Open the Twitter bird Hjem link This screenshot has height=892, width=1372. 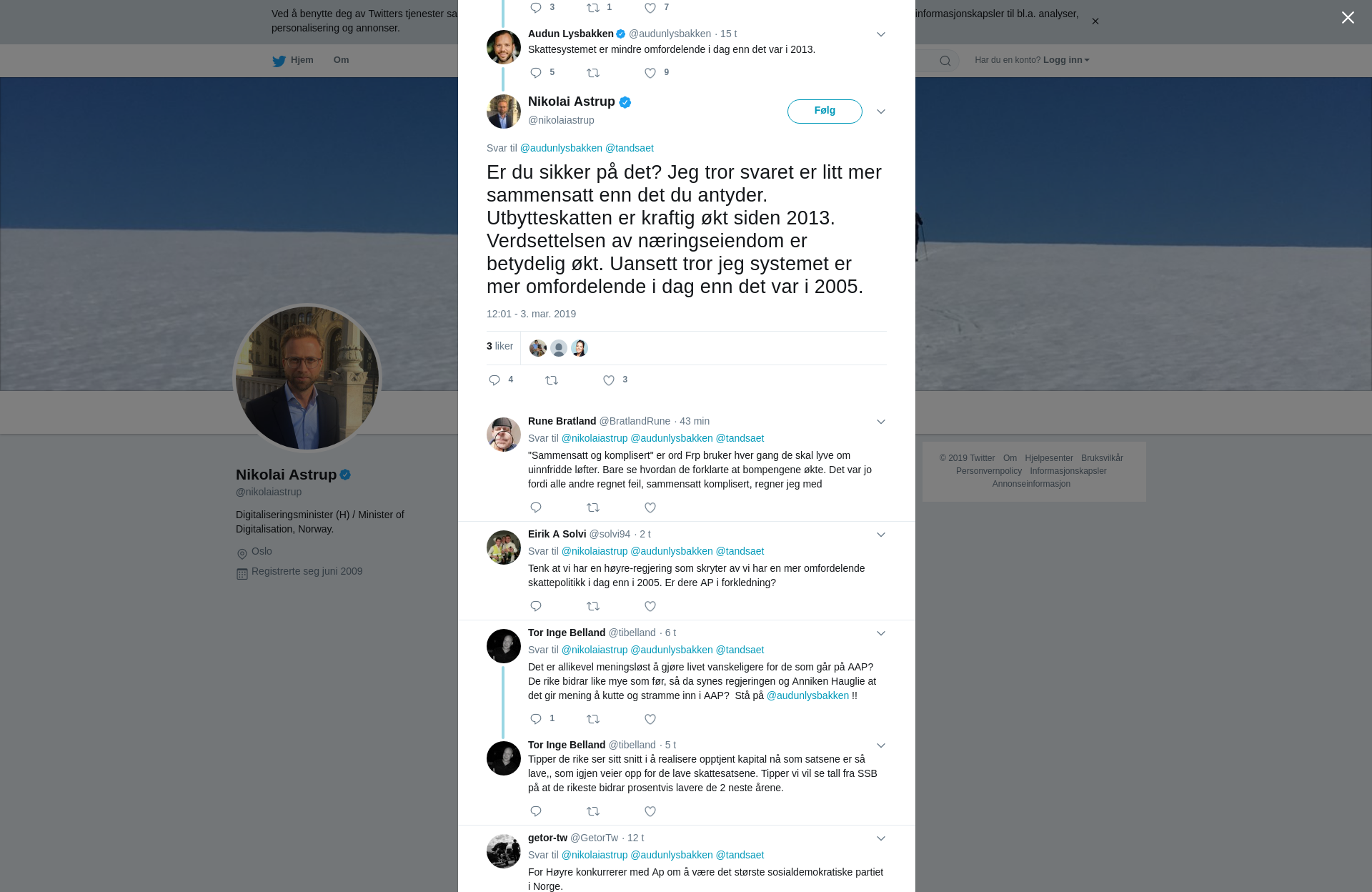293,60
